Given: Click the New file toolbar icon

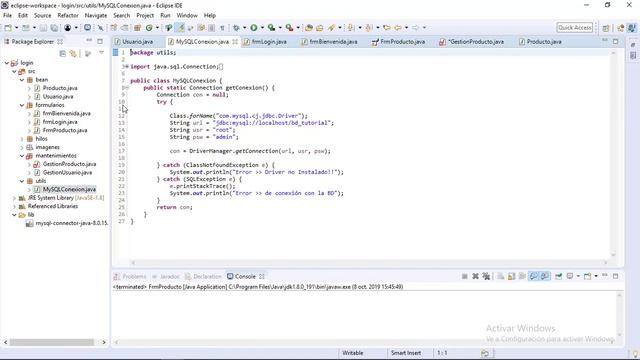Looking at the screenshot, I should (8, 28).
